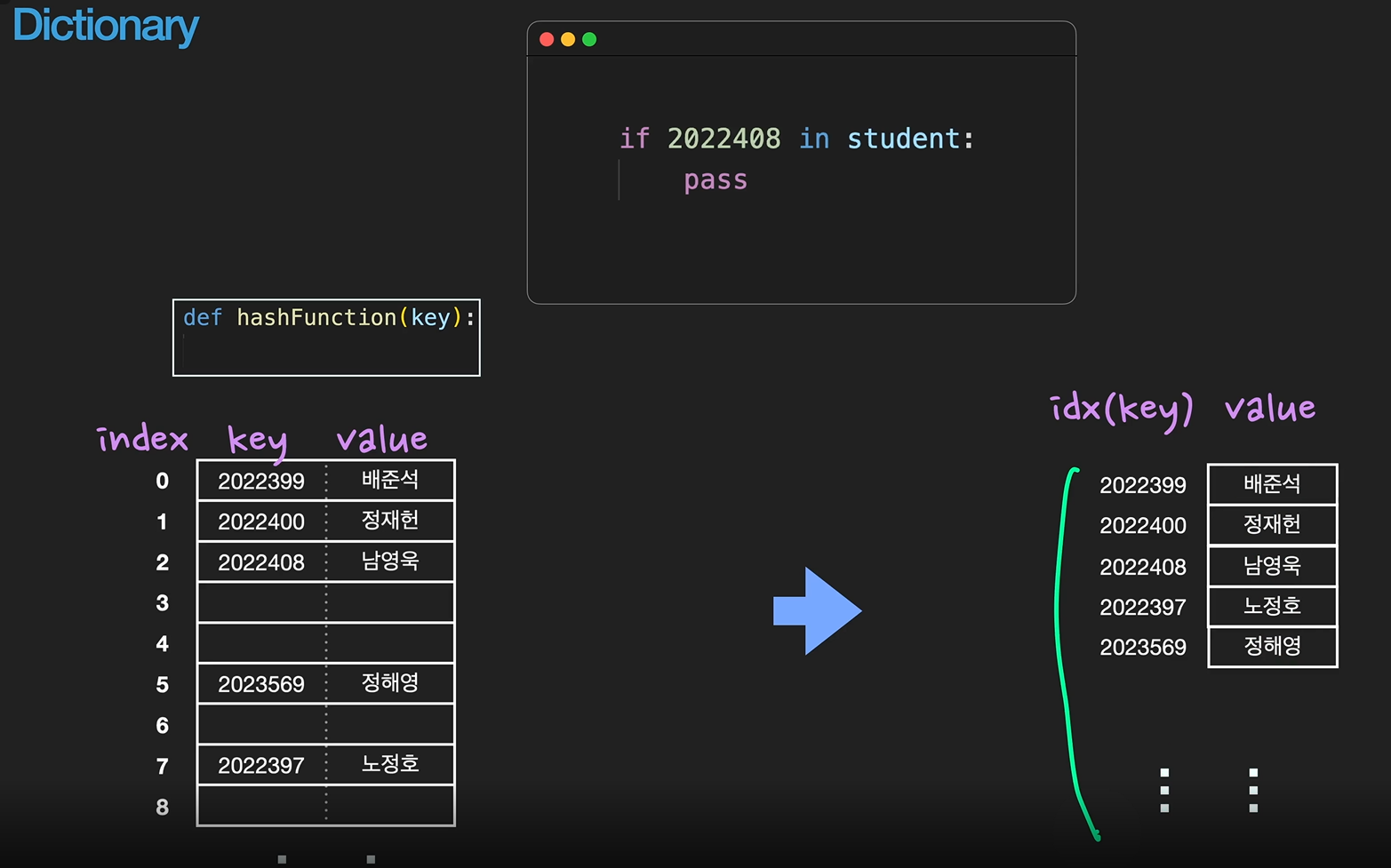This screenshot has width=1391, height=868.
Task: Click value 배준석 in the index table
Action: point(390,480)
